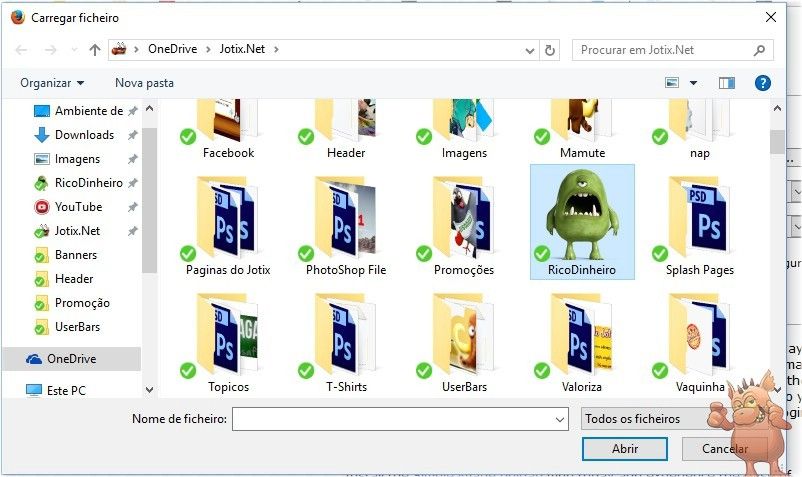
Task: Click the Cancelar button
Action: [x=725, y=449]
